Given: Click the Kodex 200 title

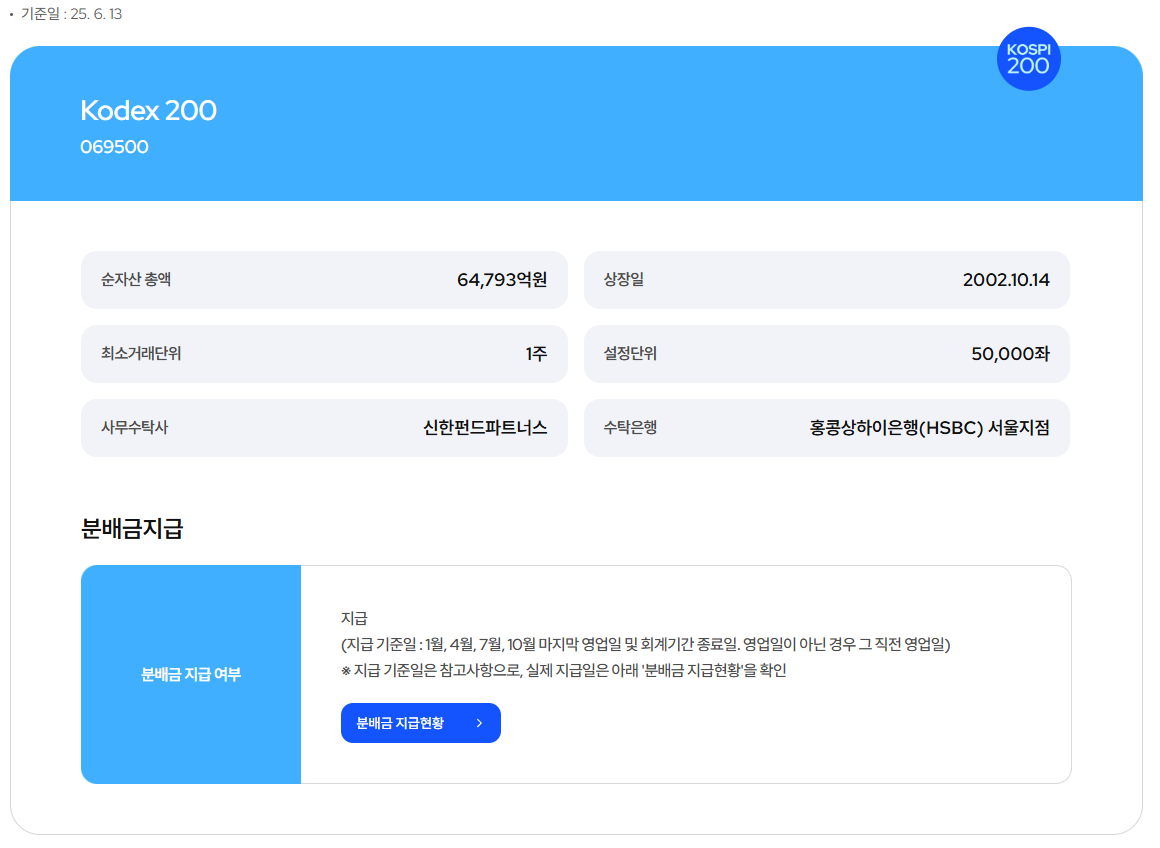Looking at the screenshot, I should coord(148,110).
